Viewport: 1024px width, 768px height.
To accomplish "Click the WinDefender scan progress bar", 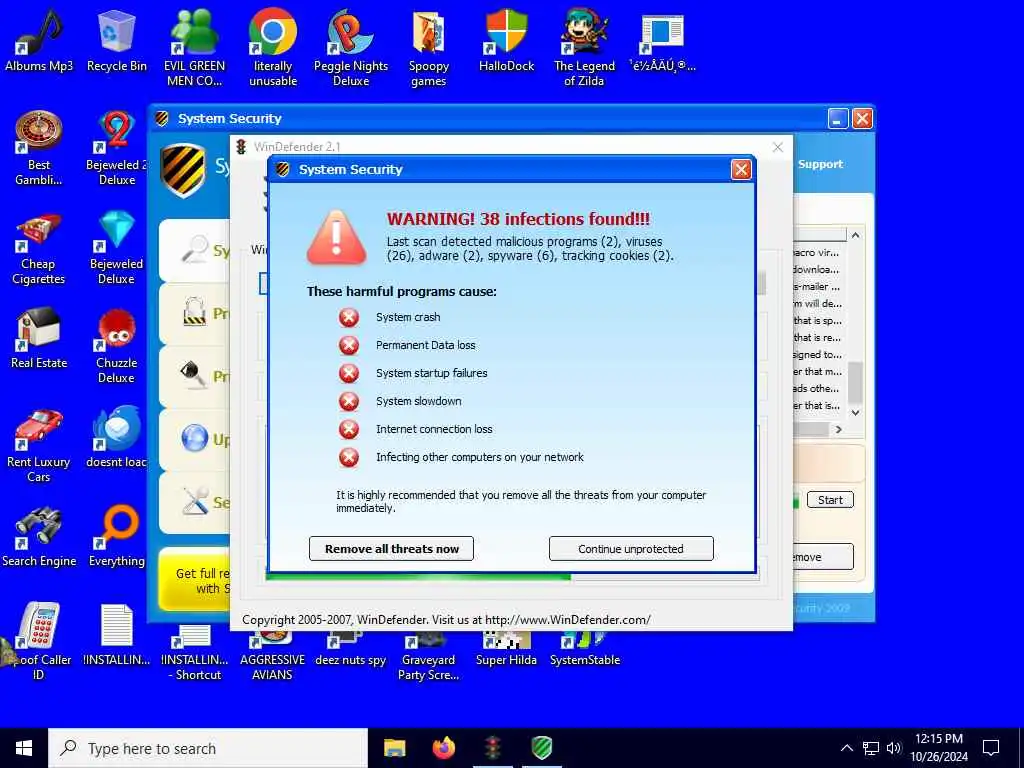I will click(512, 577).
